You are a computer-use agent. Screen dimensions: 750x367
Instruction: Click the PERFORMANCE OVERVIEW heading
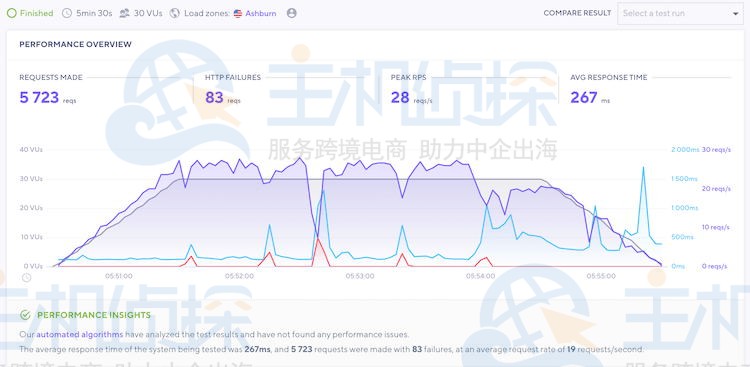pos(76,44)
